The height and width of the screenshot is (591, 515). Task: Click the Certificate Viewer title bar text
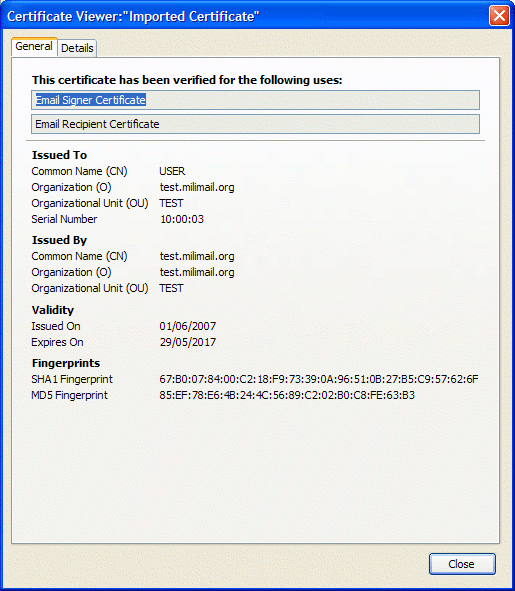point(133,16)
